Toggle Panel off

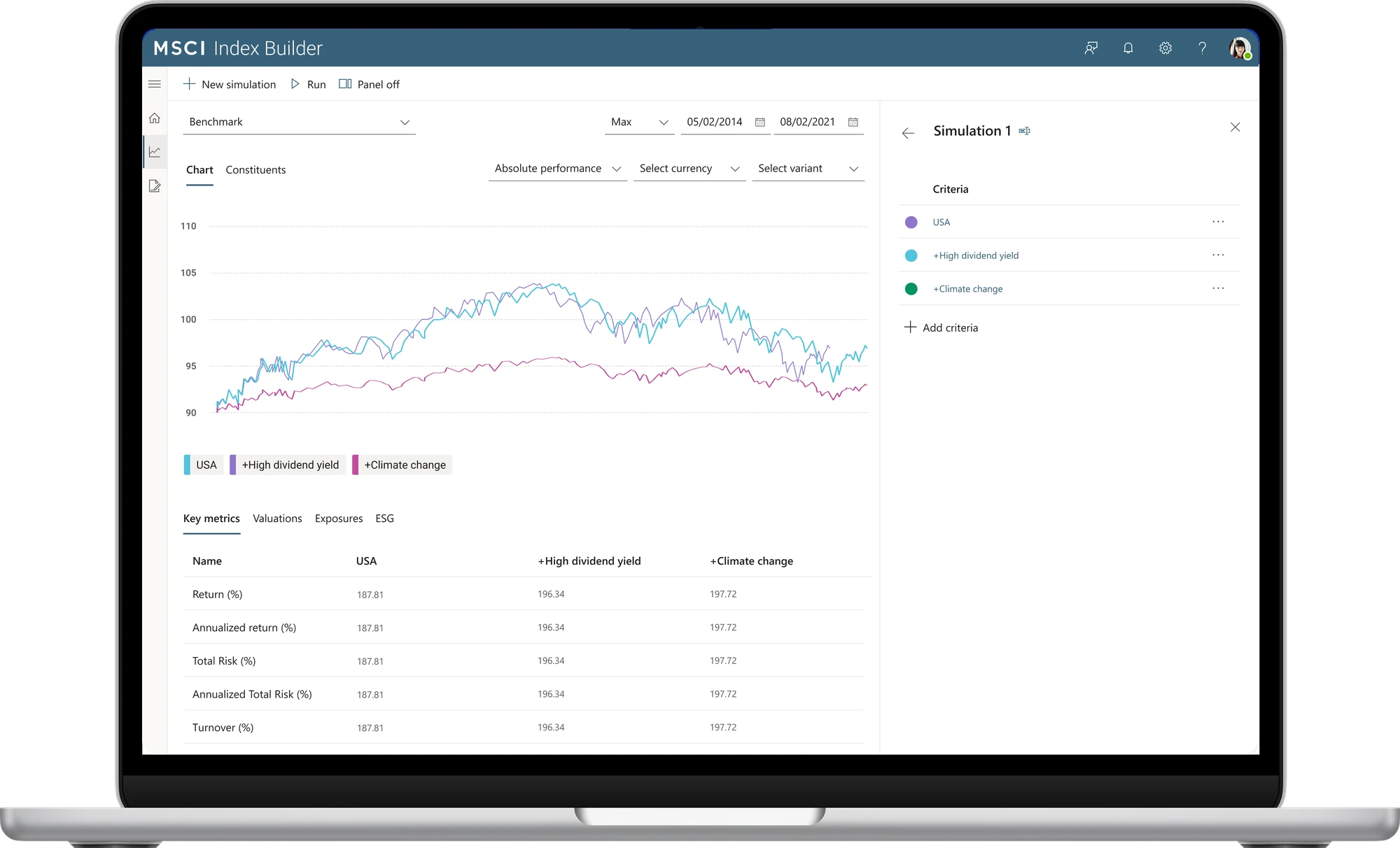[369, 84]
